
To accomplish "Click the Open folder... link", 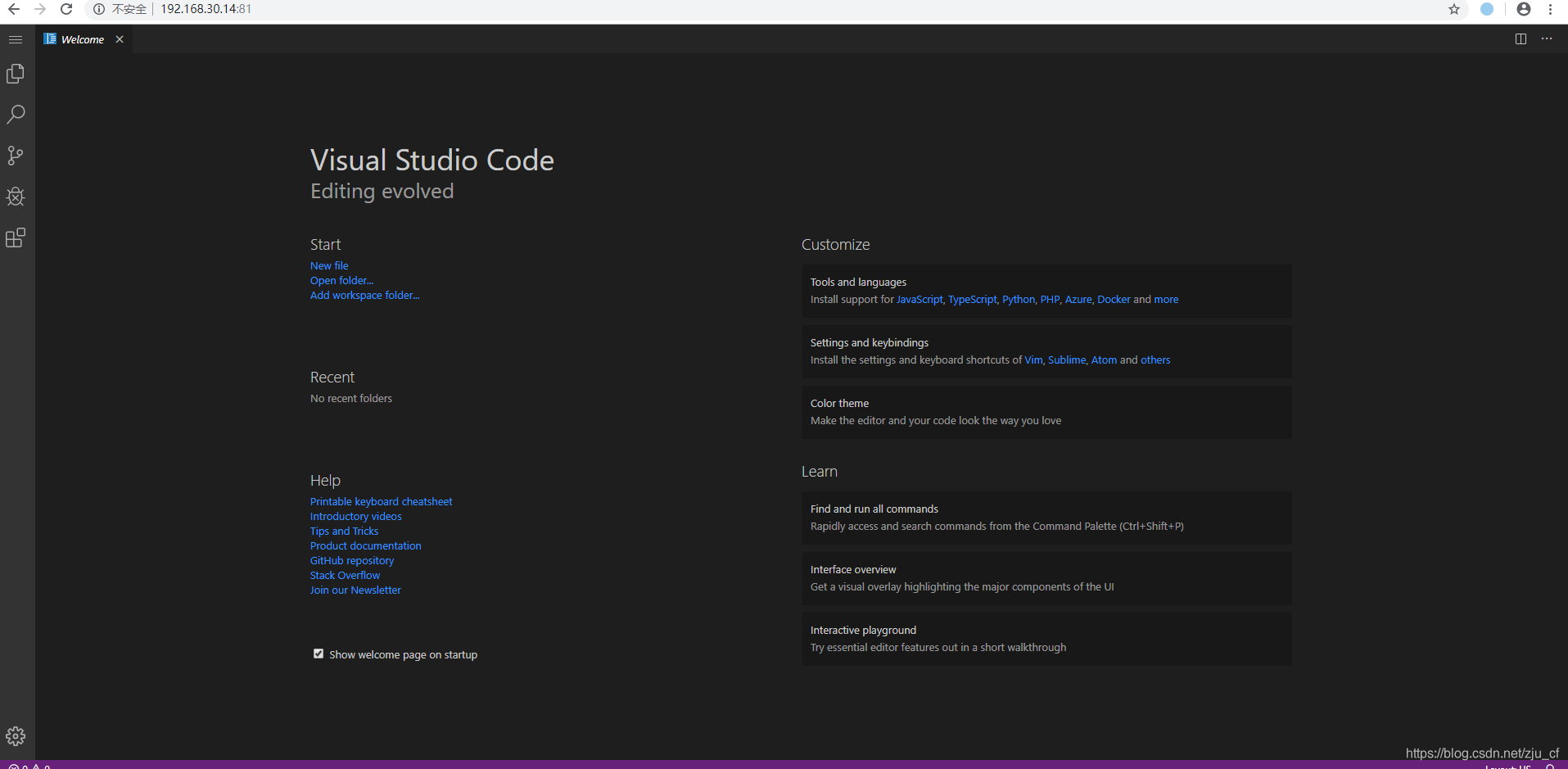I will click(341, 280).
